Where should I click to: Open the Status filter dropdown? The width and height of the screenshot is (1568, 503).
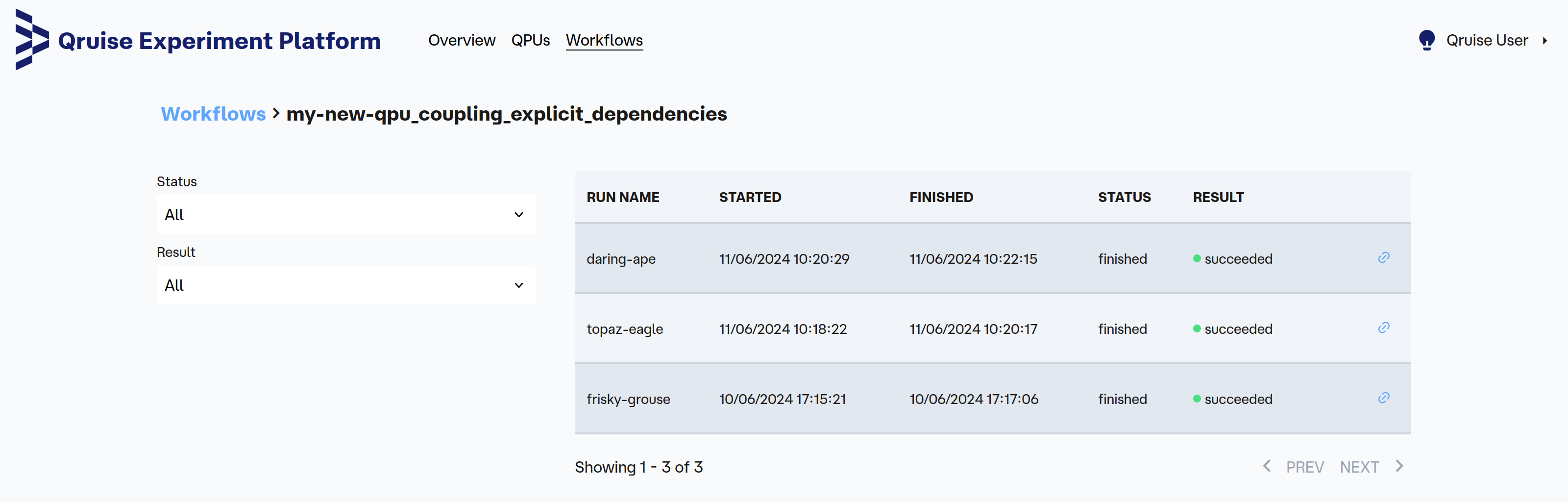coord(346,214)
